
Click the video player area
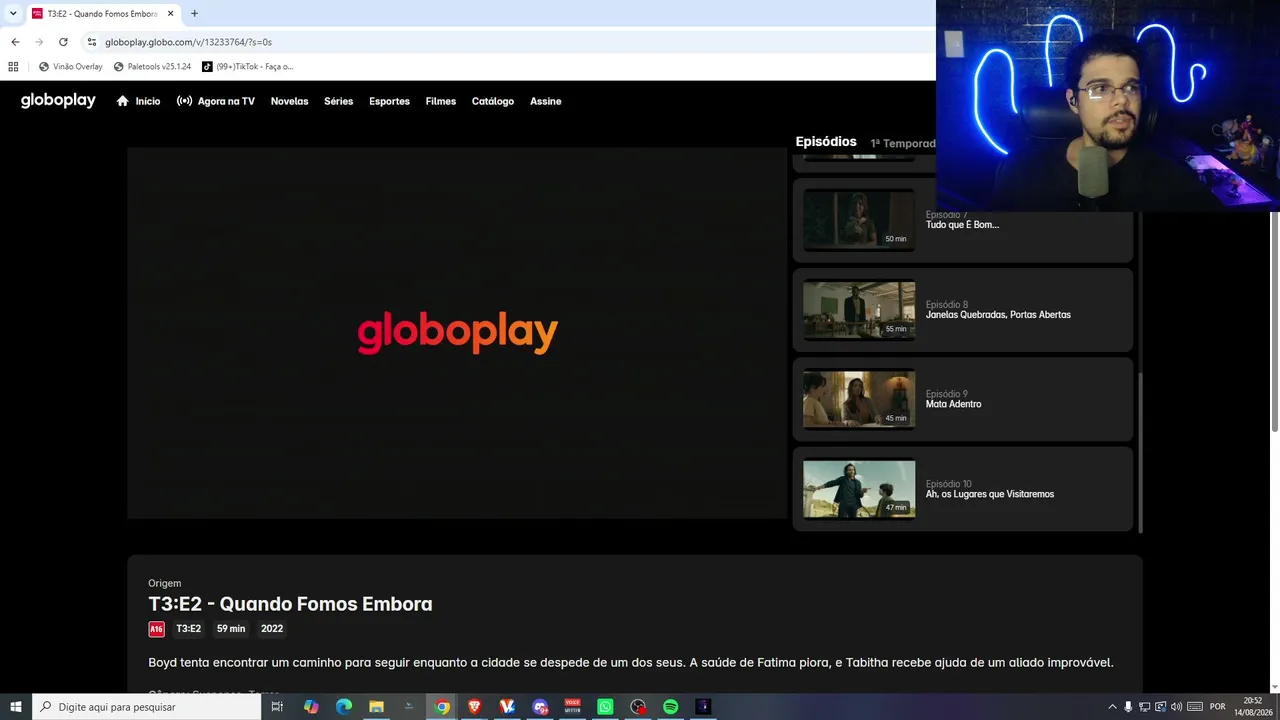(457, 333)
